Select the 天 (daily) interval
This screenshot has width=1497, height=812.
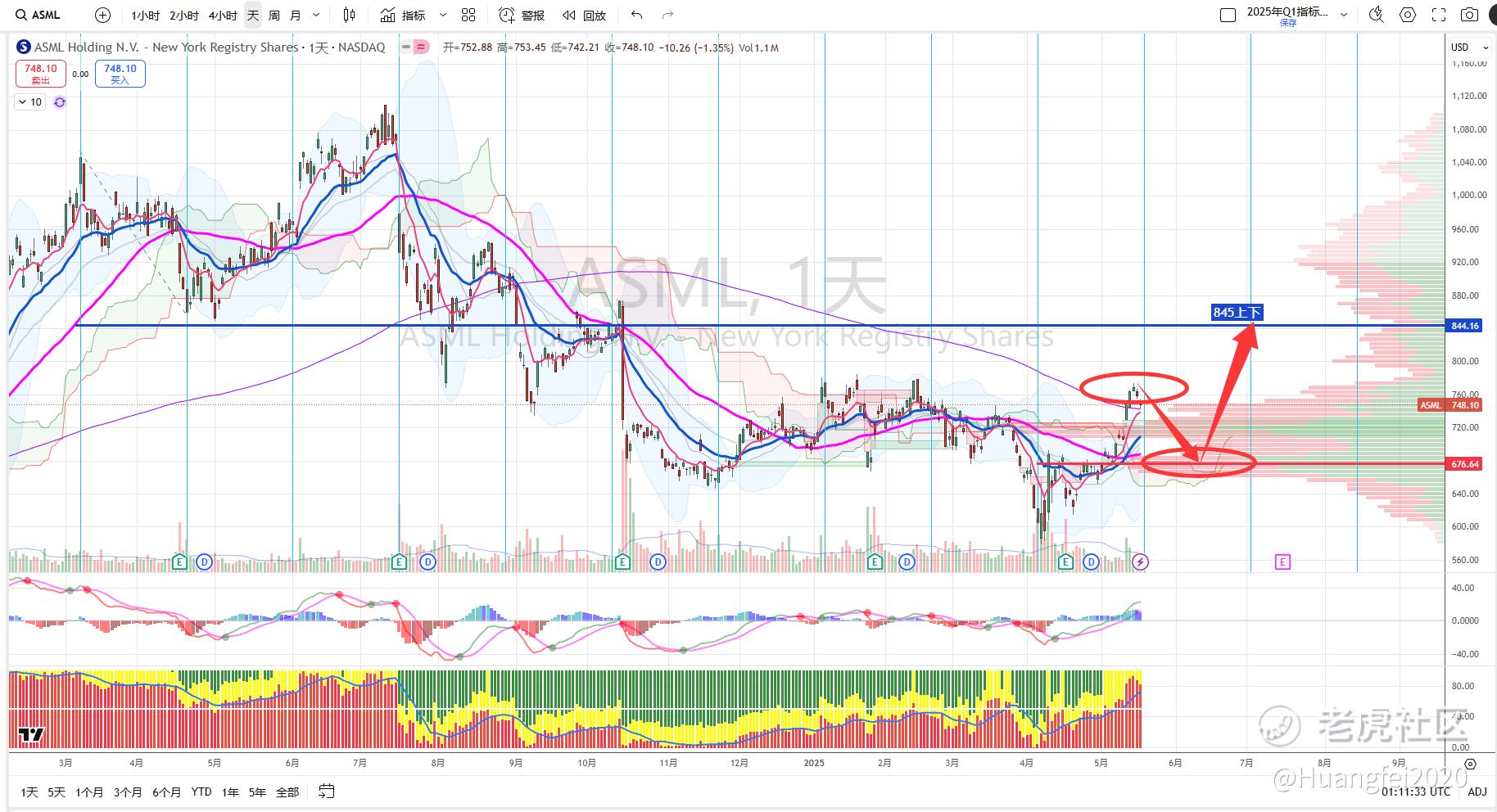253,15
